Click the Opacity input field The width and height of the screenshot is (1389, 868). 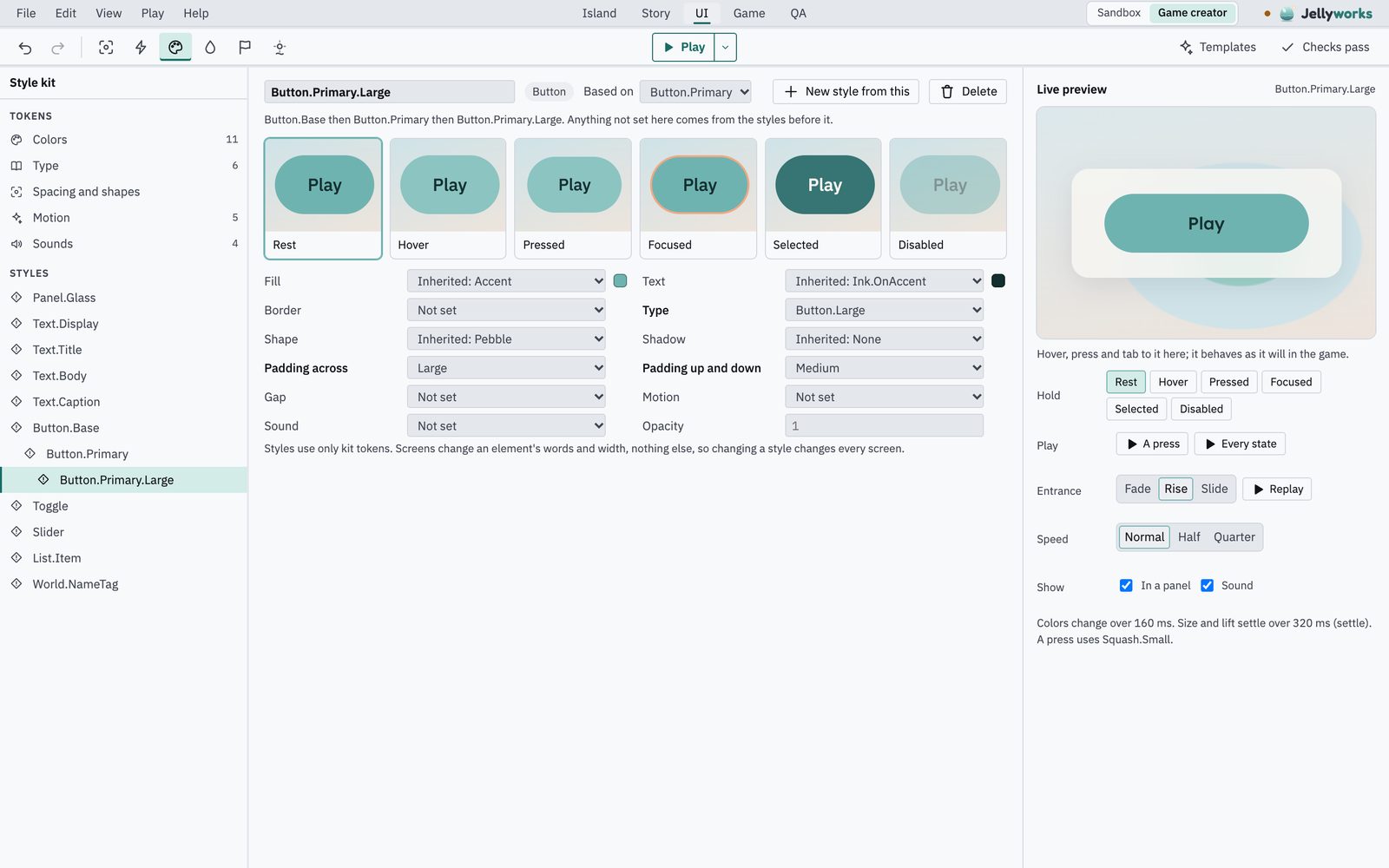[x=884, y=426]
